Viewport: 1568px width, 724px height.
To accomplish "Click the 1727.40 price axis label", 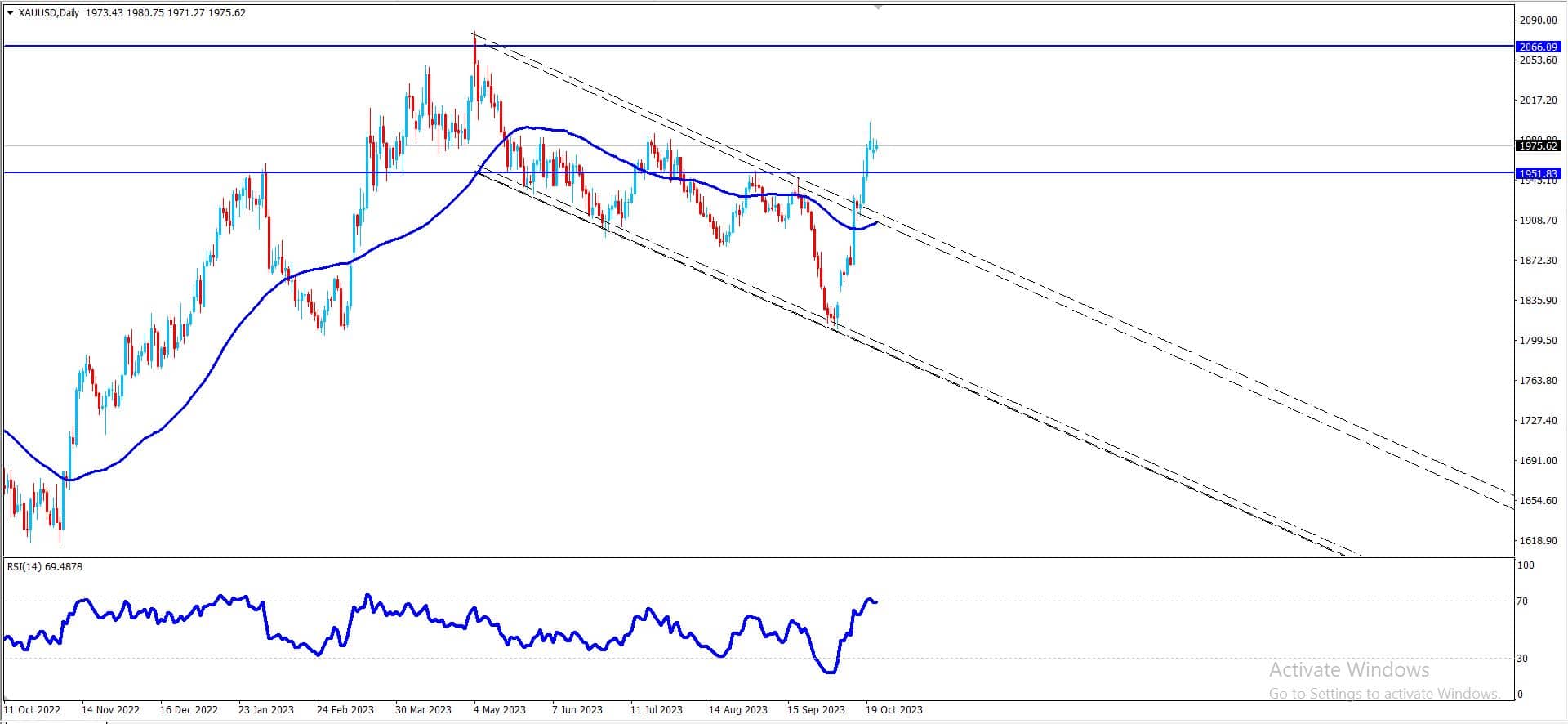I will pos(1537,420).
